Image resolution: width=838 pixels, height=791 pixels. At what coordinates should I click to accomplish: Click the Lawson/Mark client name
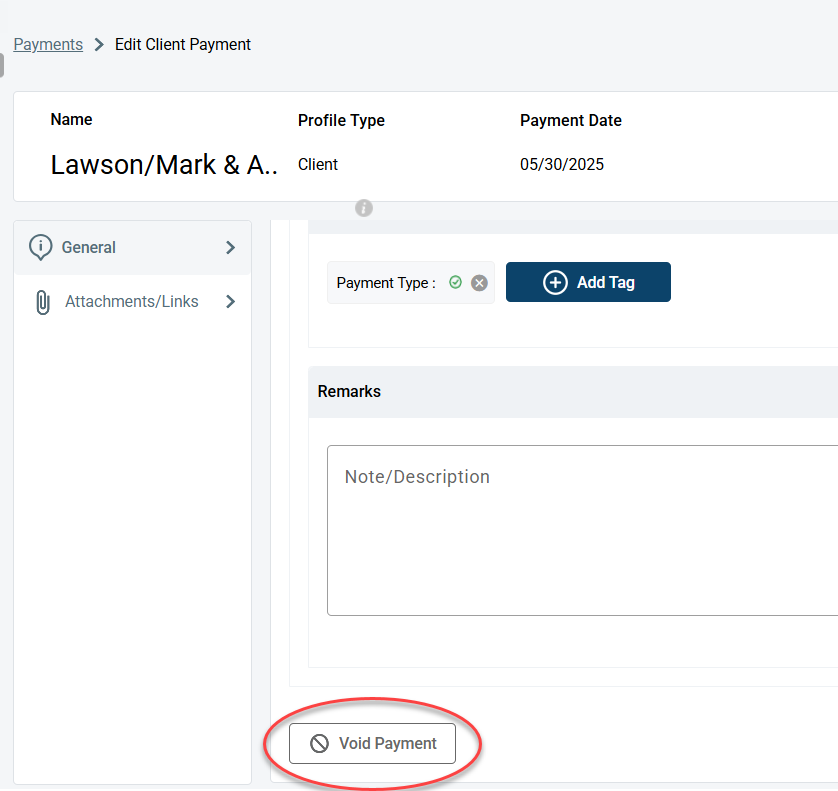click(x=164, y=165)
